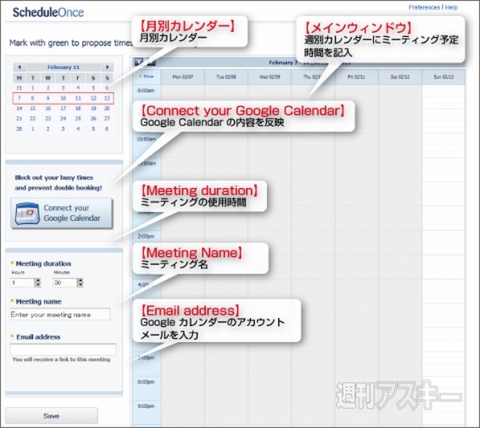This screenshot has height=428, width=480.
Task: Click the + More link in weekly calendar
Action: pyautogui.click(x=146, y=77)
